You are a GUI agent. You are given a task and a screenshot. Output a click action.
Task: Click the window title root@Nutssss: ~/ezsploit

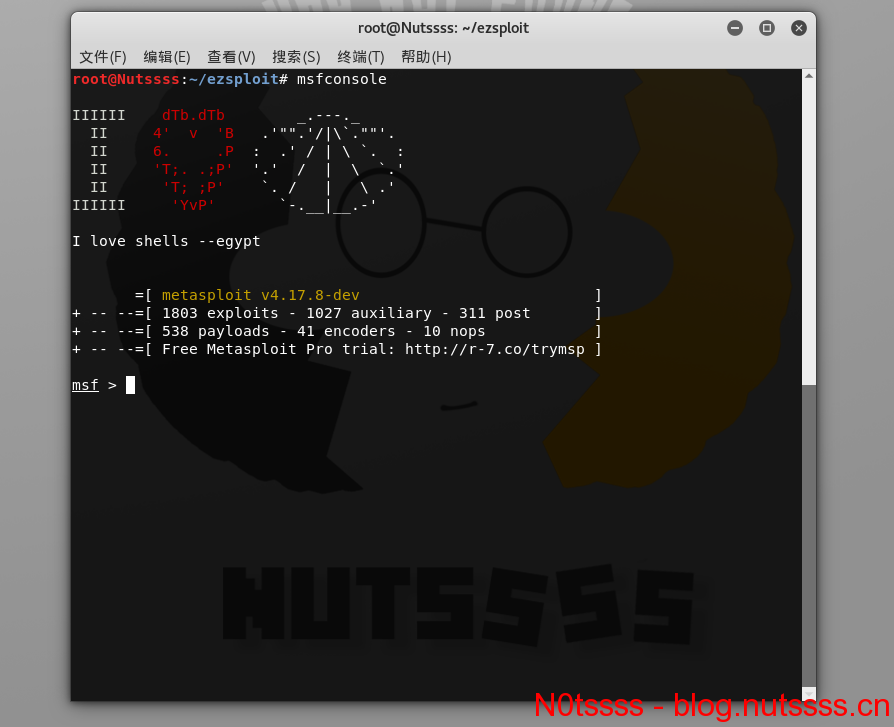443,28
